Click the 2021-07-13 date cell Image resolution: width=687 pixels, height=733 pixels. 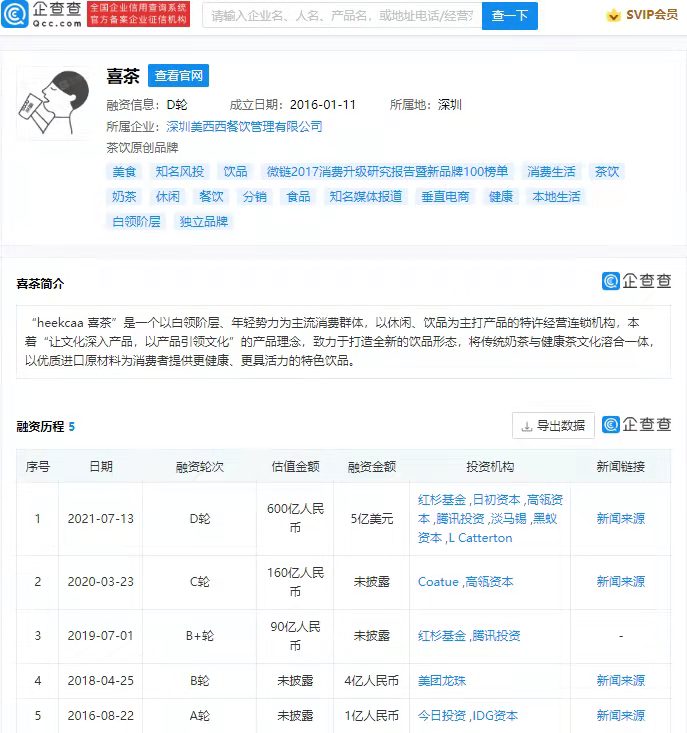pyautogui.click(x=100, y=518)
